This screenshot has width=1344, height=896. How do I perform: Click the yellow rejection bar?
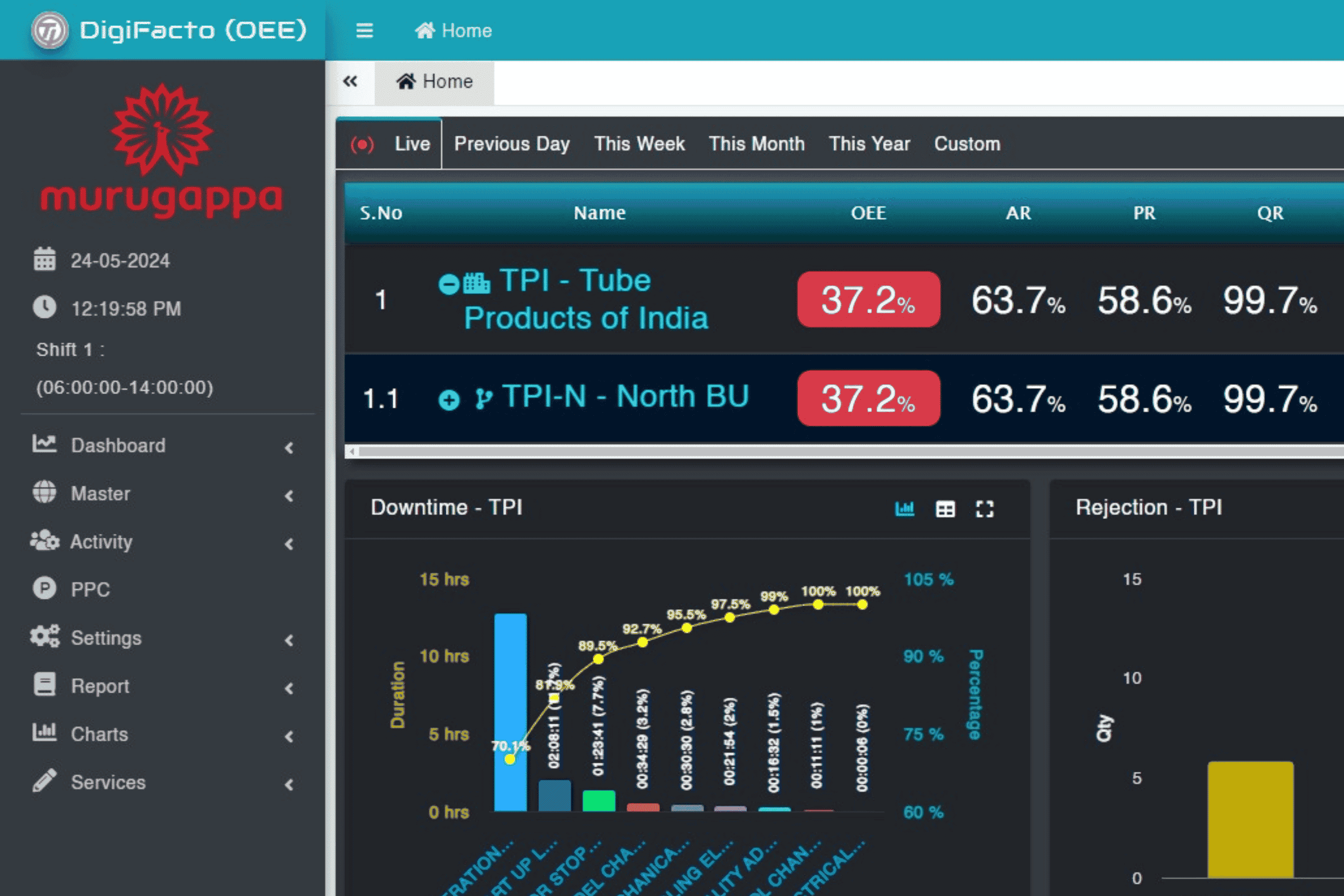tap(1250, 820)
